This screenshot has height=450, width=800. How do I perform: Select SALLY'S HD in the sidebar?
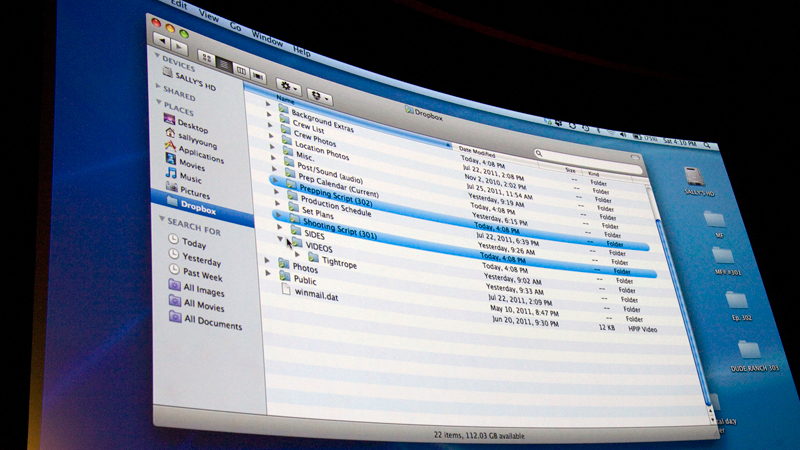[x=189, y=78]
